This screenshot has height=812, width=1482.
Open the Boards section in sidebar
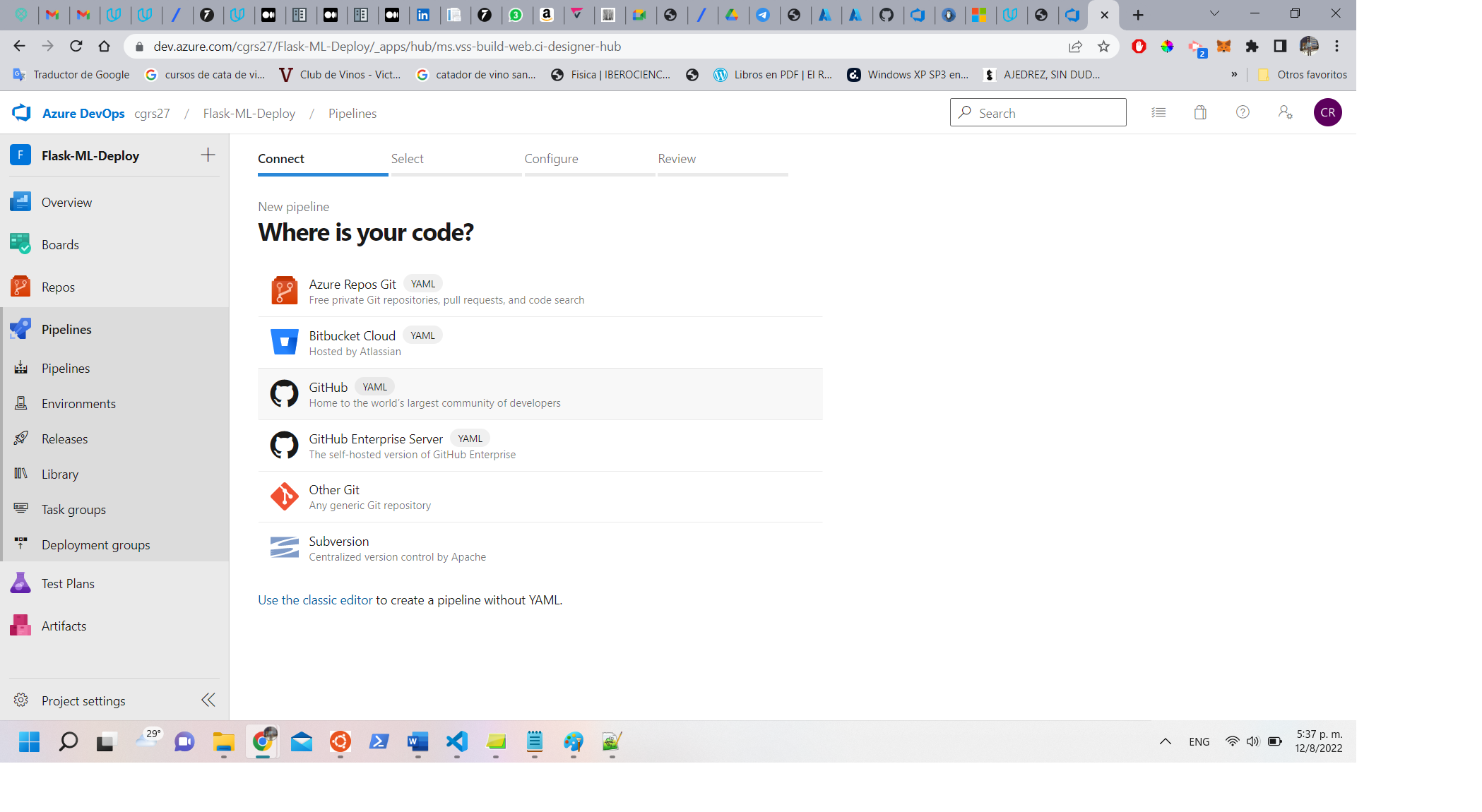click(x=60, y=244)
